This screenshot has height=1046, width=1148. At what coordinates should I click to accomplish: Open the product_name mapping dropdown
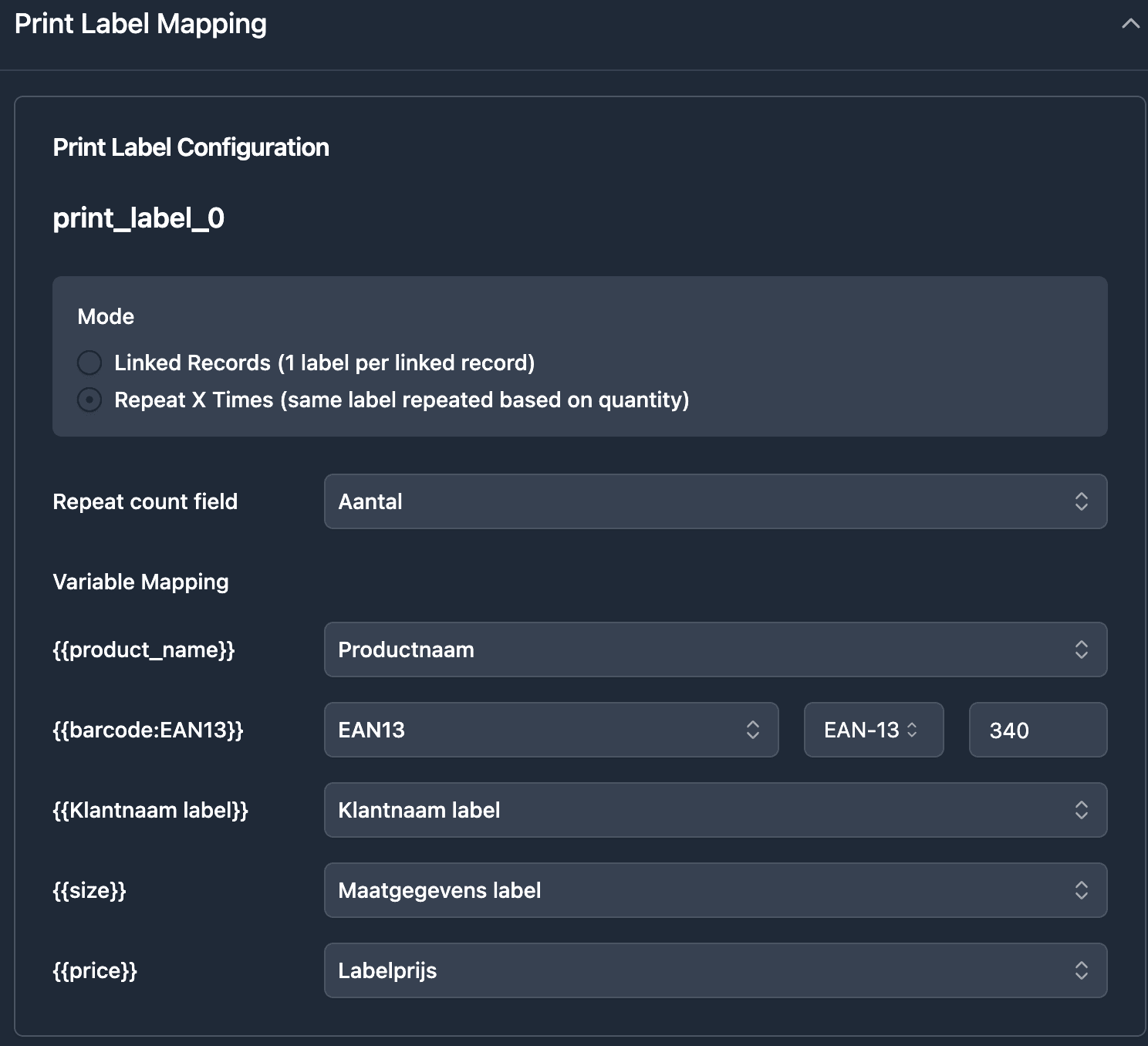(x=715, y=650)
